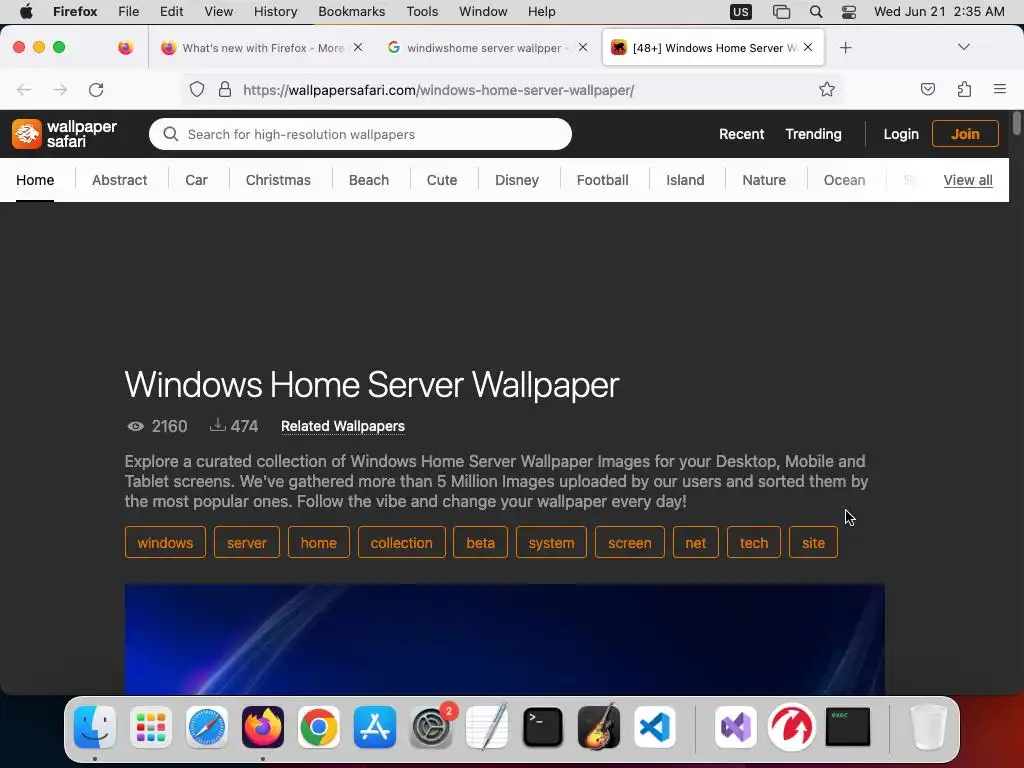Open the tracking protection shield icon
The image size is (1024, 768).
[x=197, y=89]
